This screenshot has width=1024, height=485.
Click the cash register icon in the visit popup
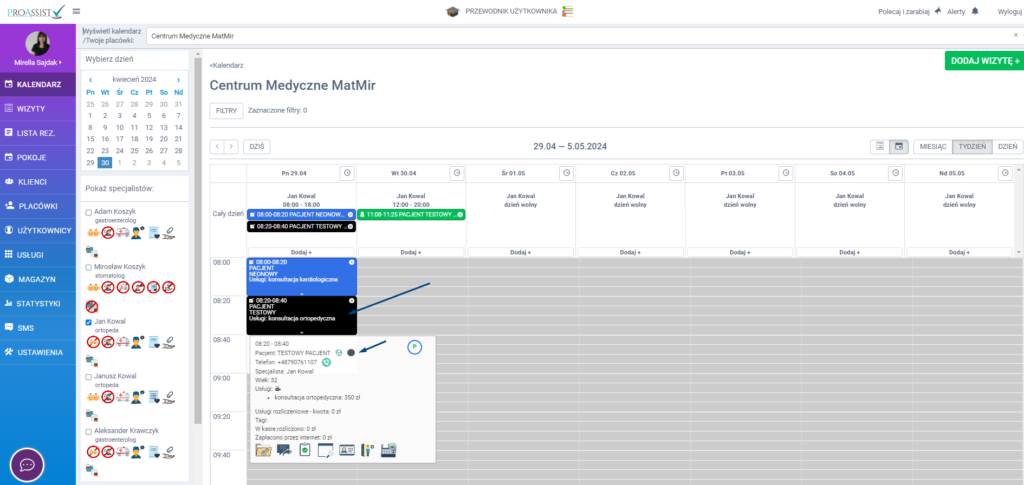click(x=389, y=450)
